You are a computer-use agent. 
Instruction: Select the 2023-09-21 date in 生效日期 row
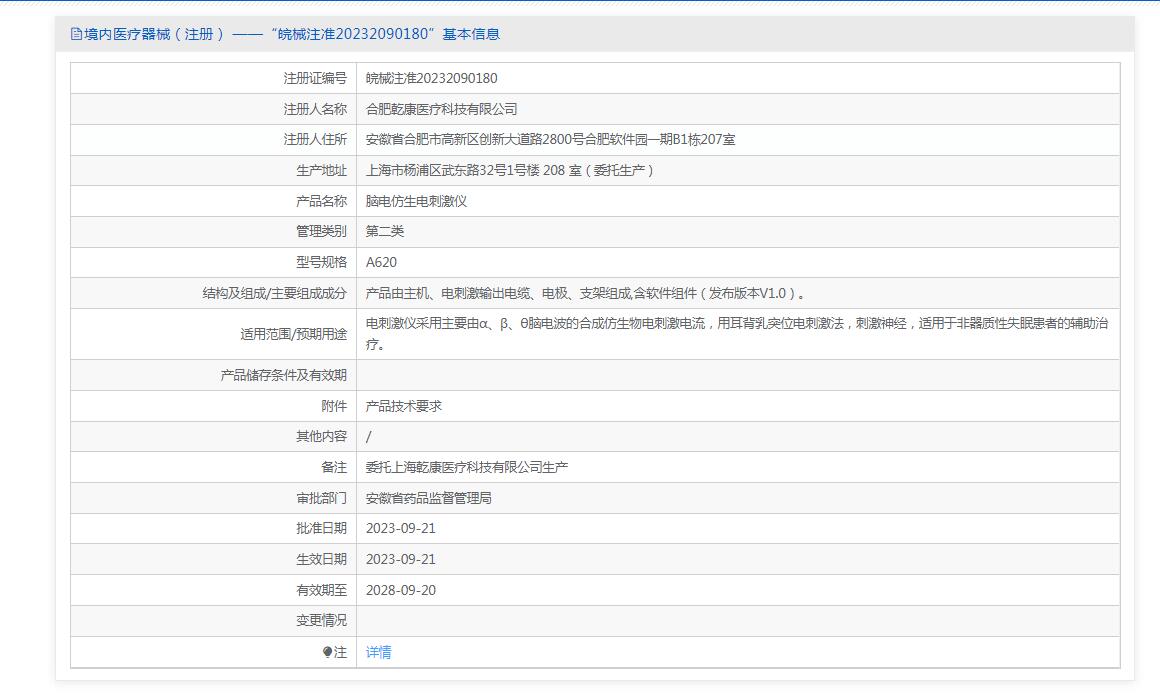point(400,559)
